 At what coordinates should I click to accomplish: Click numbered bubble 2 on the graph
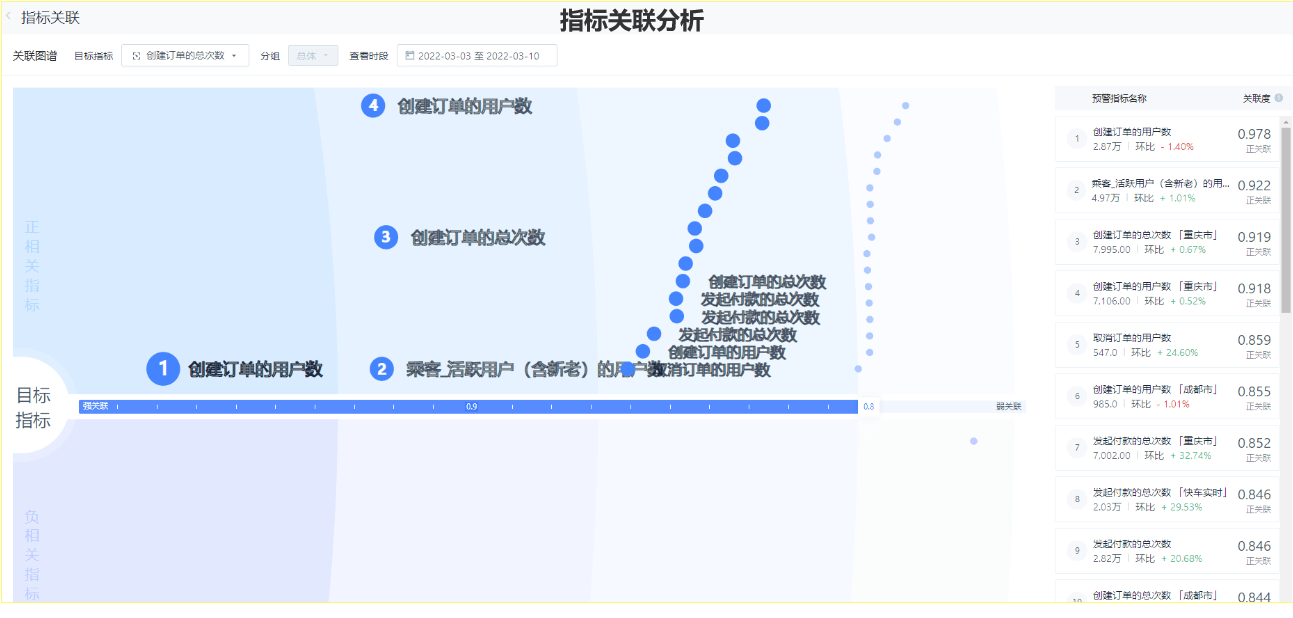click(x=381, y=369)
